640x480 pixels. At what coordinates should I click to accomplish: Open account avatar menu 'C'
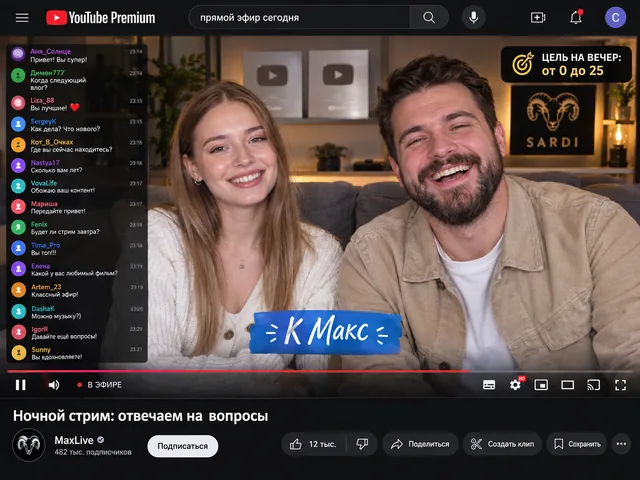[615, 18]
